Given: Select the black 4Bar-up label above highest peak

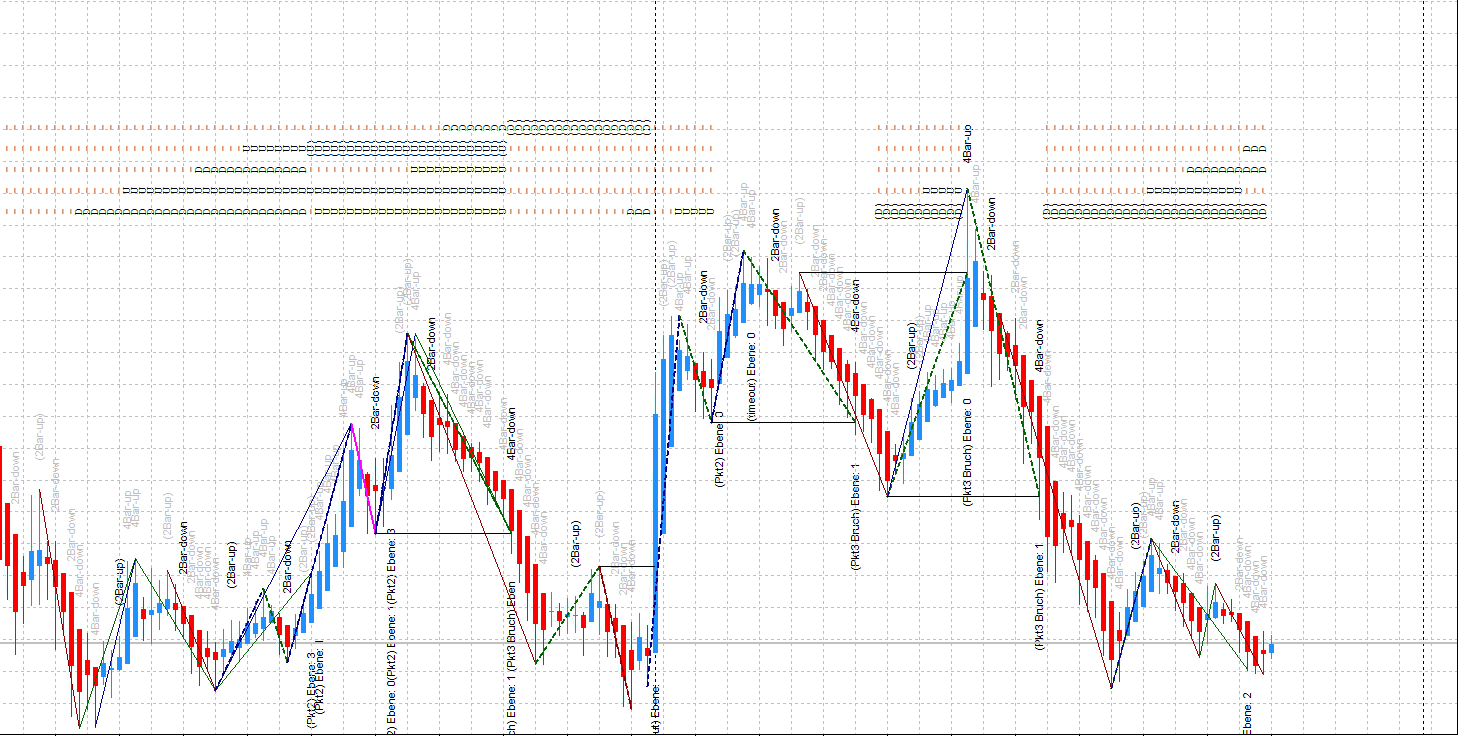Looking at the screenshot, I should click(x=967, y=144).
